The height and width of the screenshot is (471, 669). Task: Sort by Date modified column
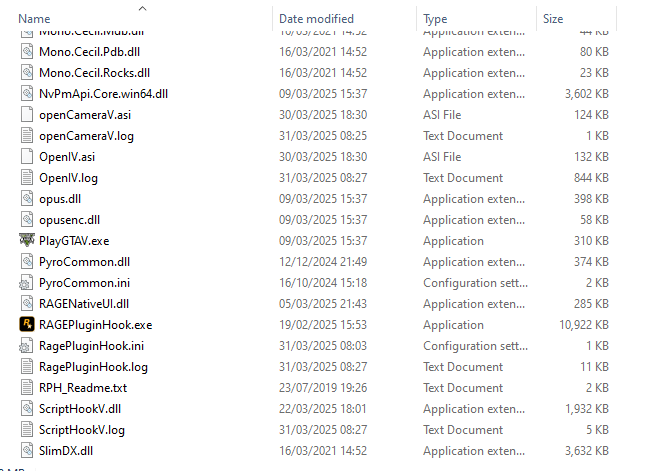[x=316, y=18]
